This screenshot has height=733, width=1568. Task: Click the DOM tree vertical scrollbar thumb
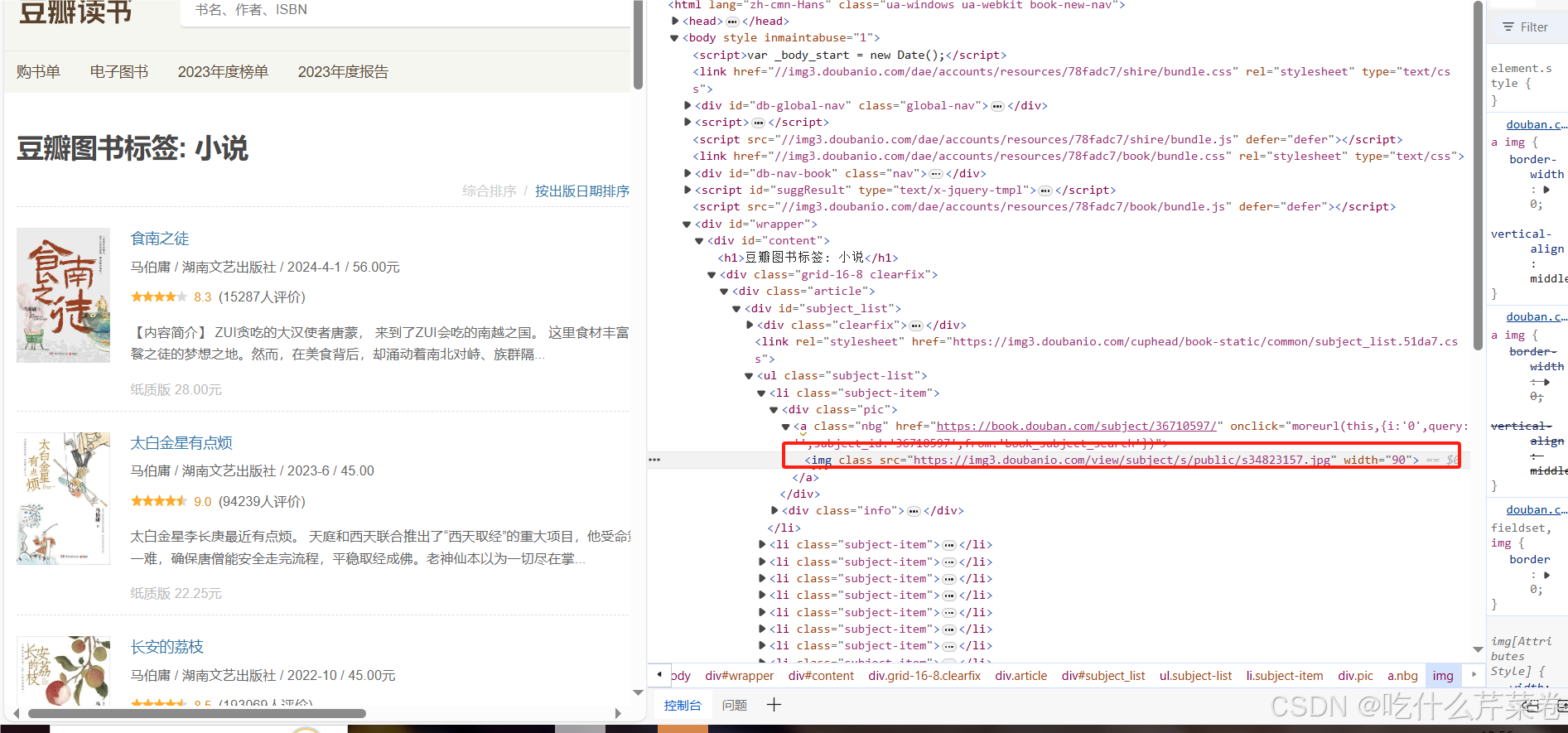1478,176
